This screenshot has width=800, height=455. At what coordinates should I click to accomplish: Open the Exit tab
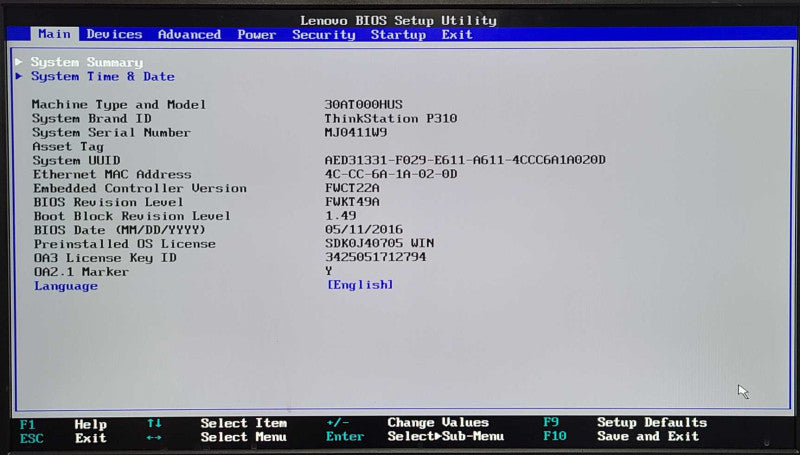457,35
